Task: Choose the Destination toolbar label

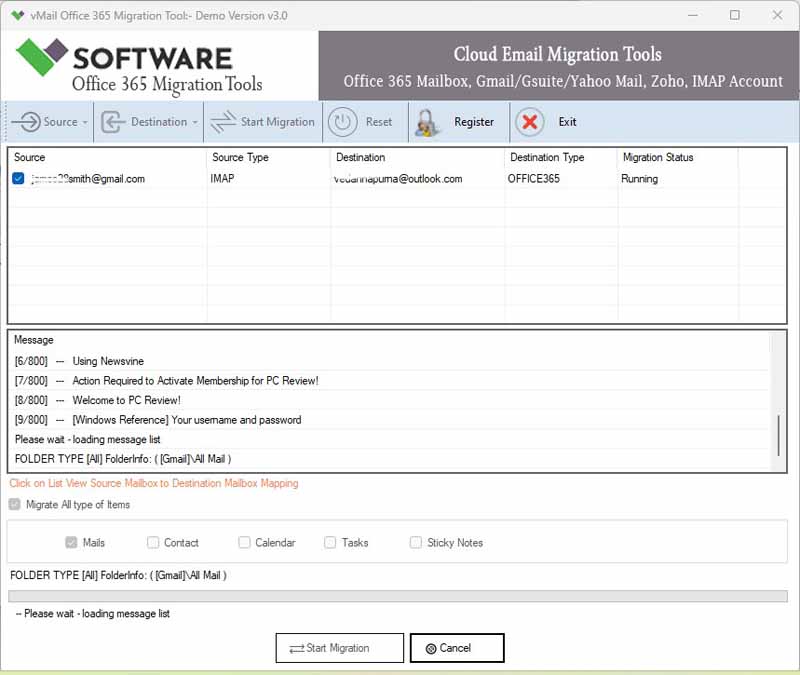Action: (159, 122)
